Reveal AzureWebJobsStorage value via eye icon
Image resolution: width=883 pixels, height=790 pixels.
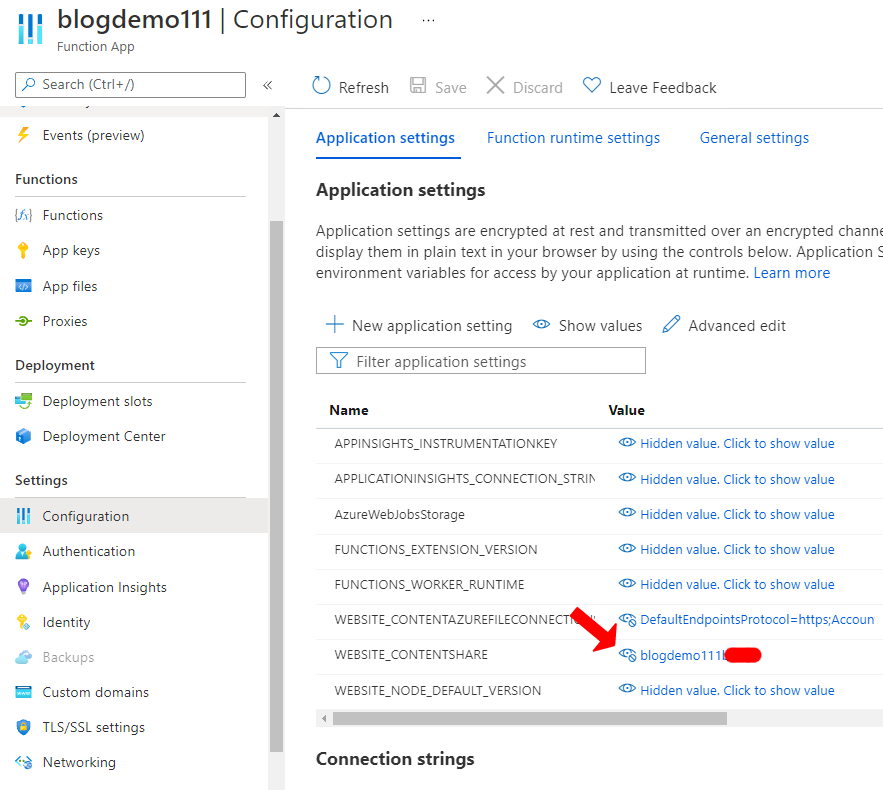coord(627,512)
